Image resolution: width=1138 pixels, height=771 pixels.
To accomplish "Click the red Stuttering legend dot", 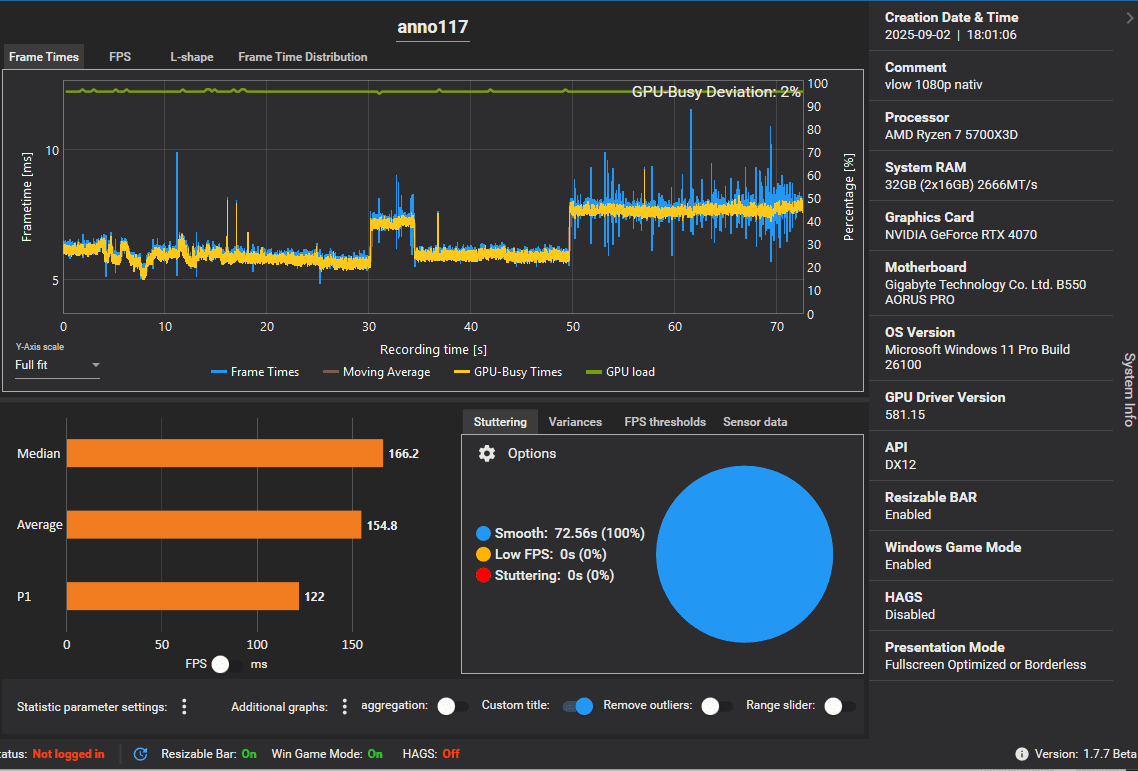I will pos(483,576).
